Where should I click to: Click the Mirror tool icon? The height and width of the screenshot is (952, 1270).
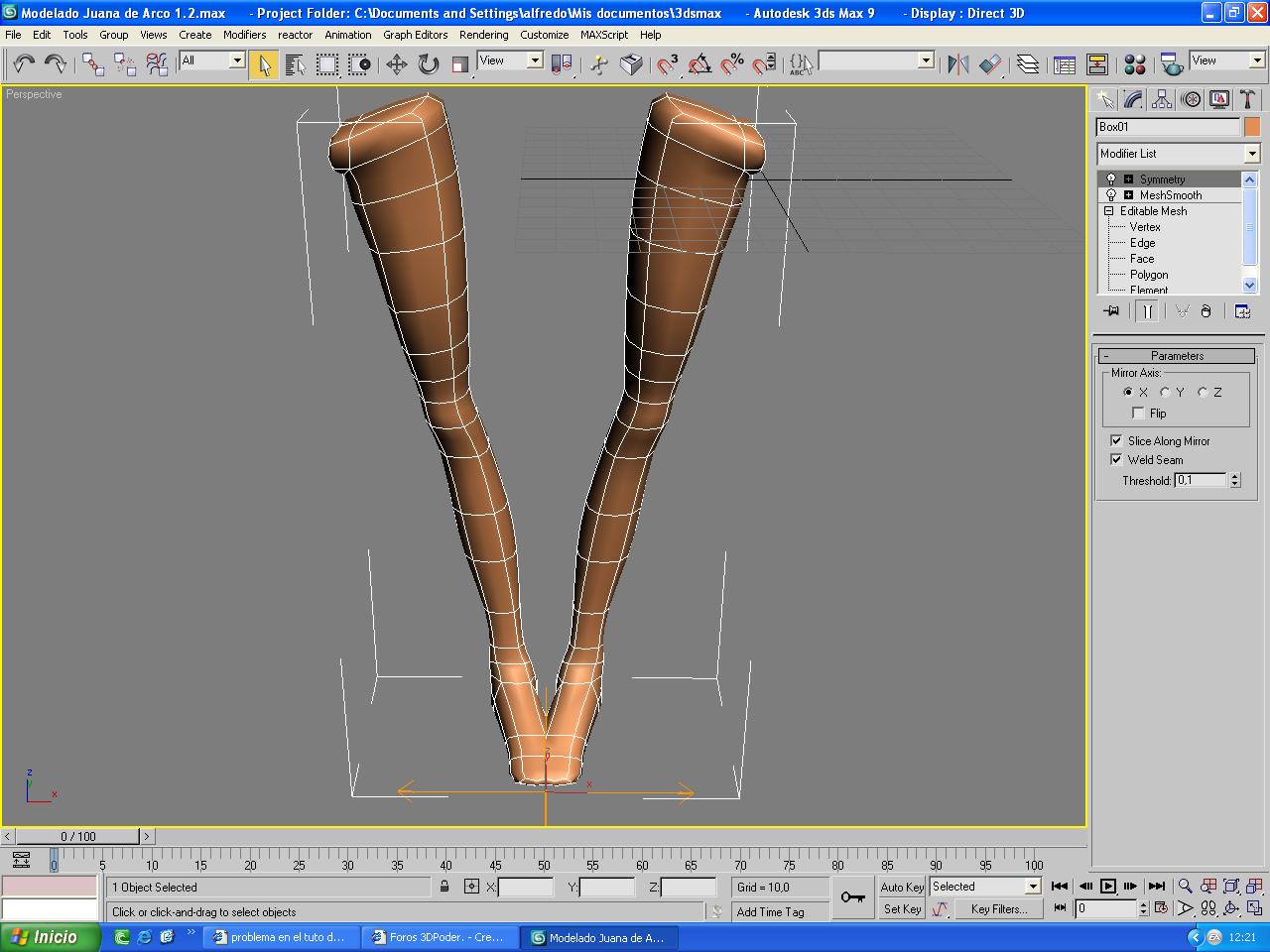957,65
